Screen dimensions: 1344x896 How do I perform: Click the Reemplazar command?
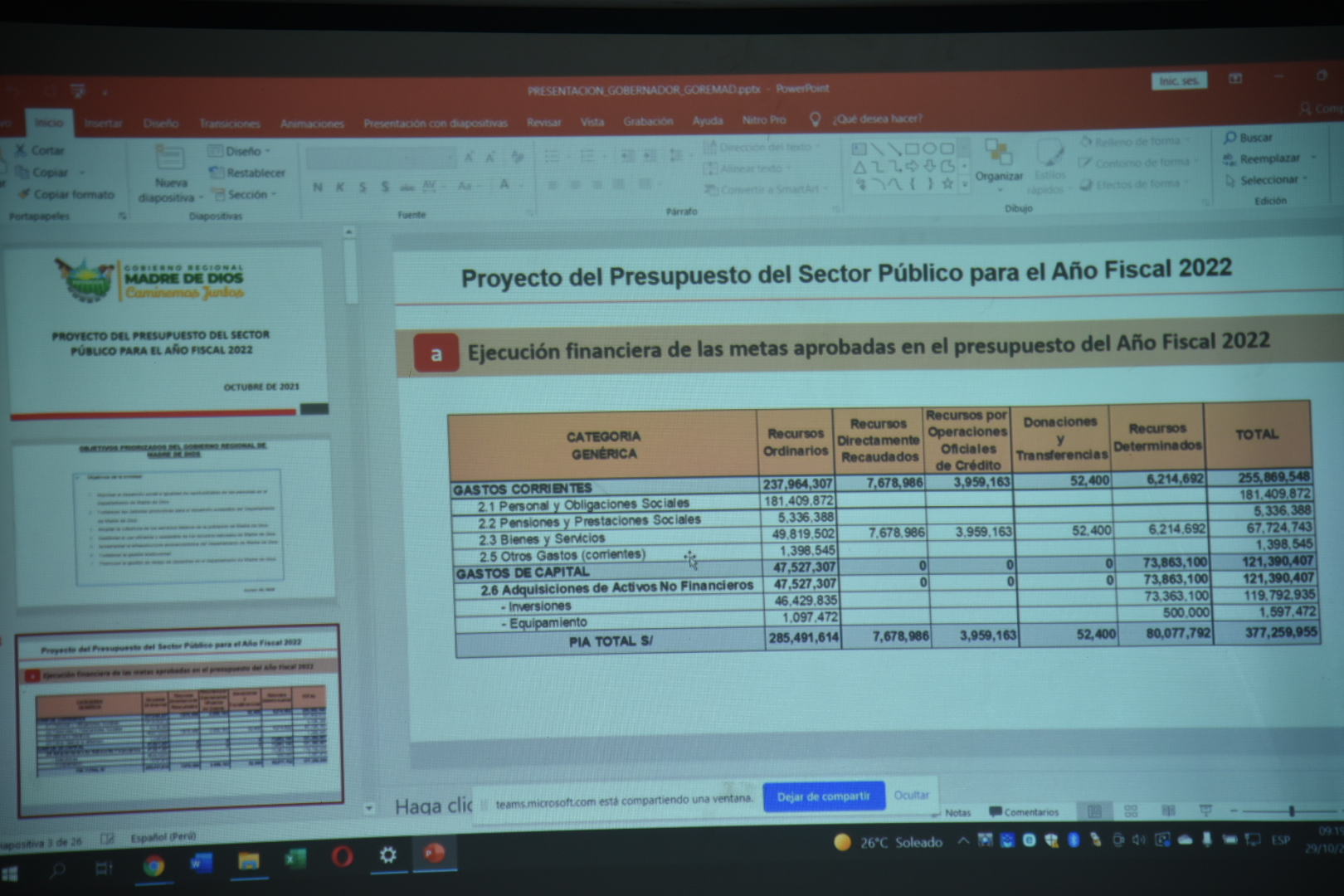(x=1262, y=158)
